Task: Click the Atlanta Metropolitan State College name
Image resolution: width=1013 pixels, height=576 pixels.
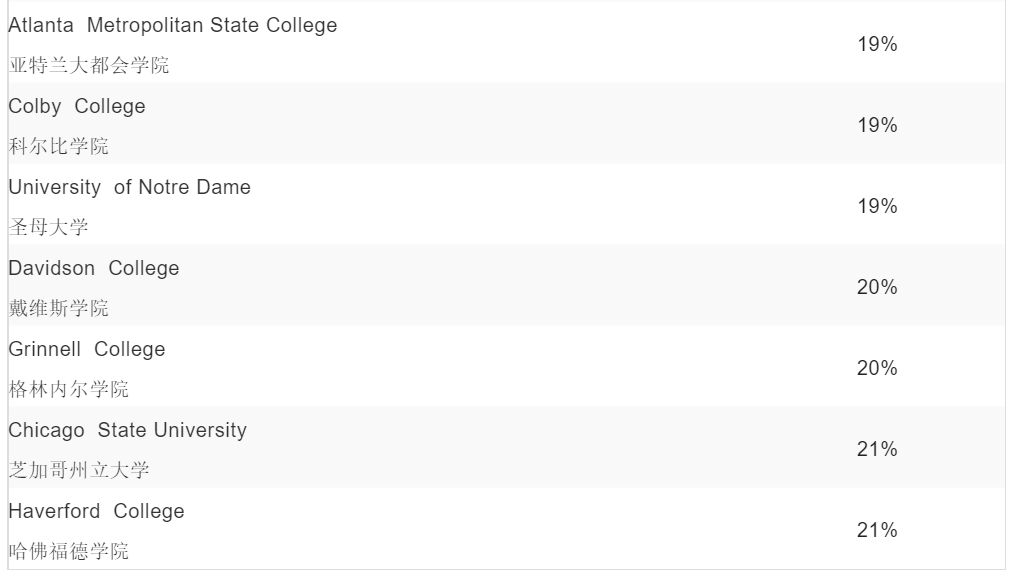Action: (173, 26)
